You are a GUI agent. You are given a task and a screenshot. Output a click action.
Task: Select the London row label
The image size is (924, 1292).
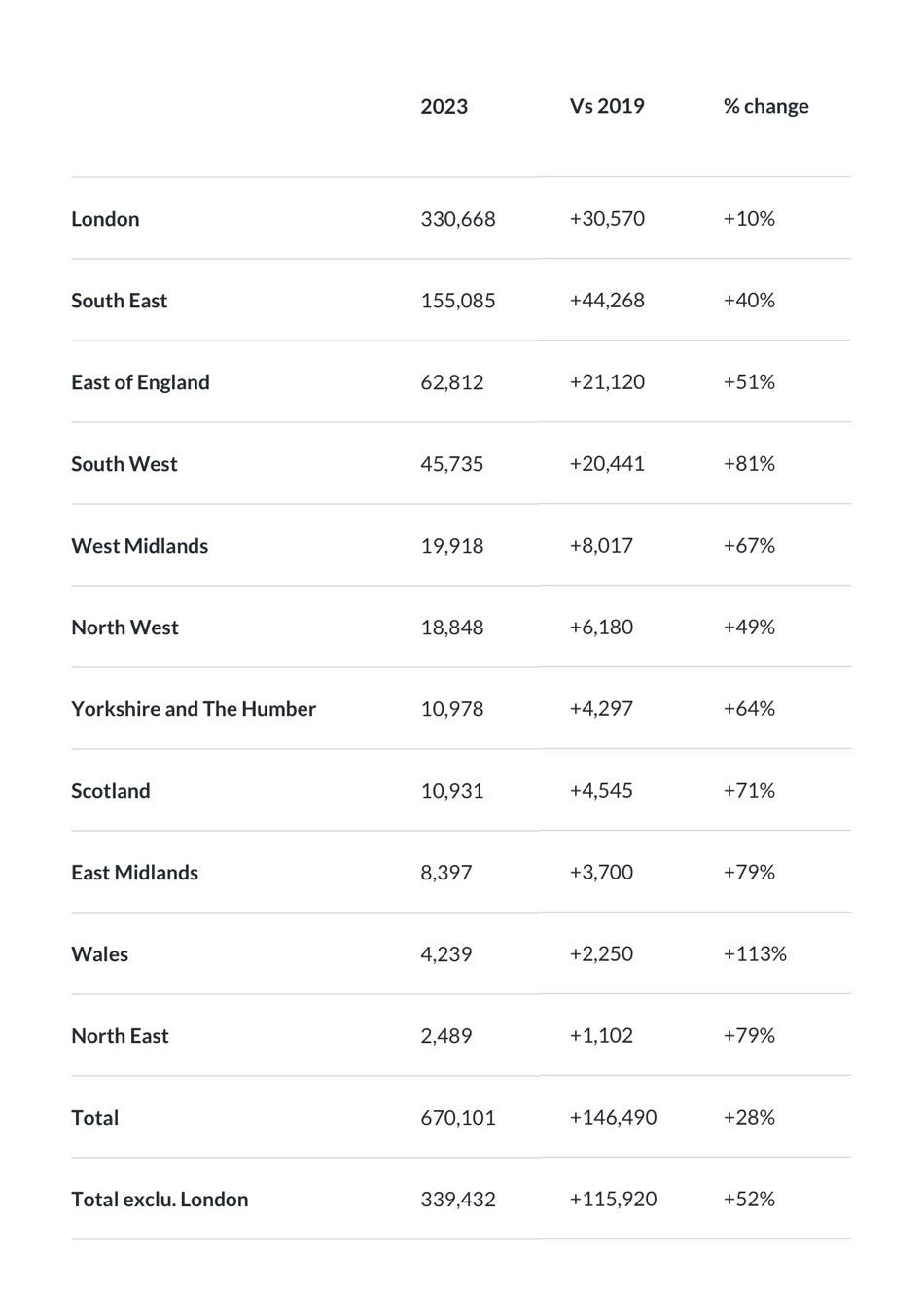pos(105,219)
